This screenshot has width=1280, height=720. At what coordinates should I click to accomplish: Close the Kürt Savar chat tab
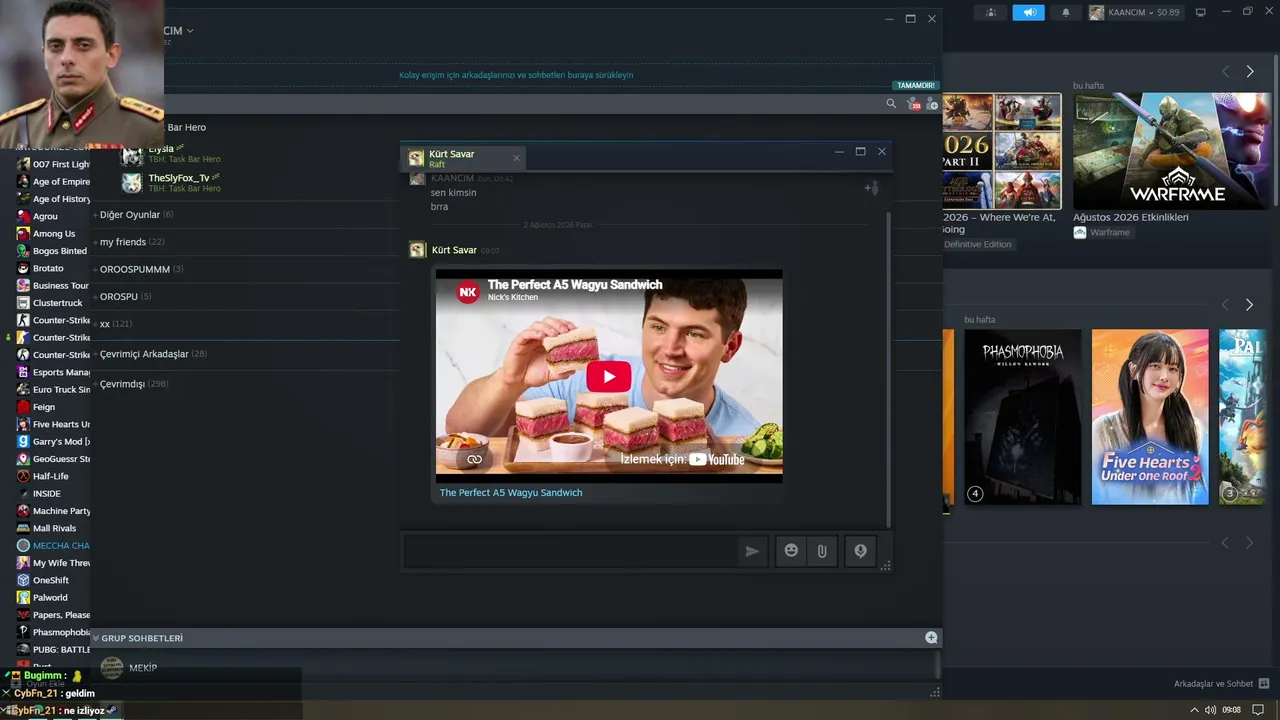coord(516,158)
